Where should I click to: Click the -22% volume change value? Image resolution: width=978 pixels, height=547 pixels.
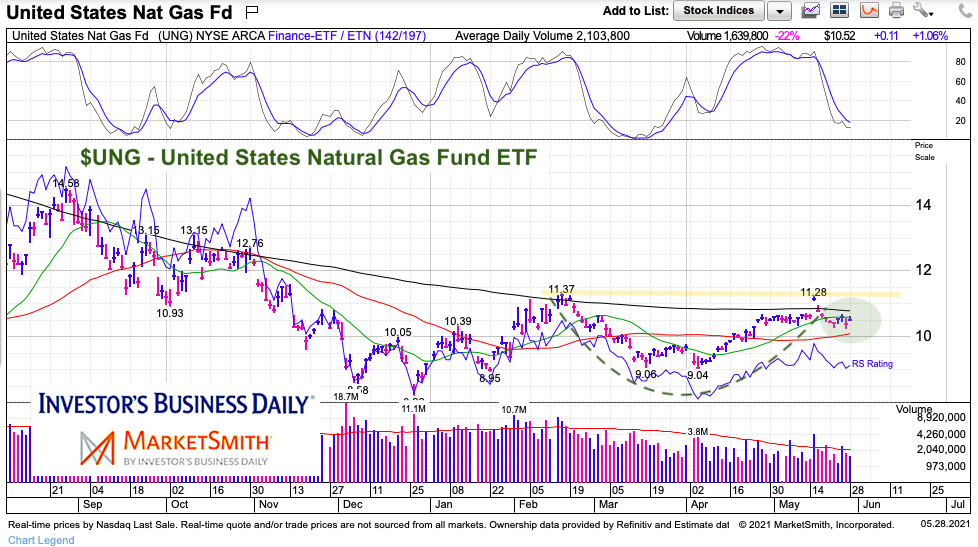click(x=787, y=36)
